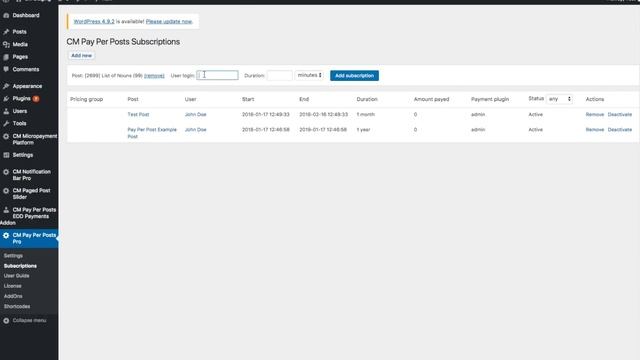This screenshot has width=640, height=360.
Task: Click the Appearance brush icon
Action: [x=6, y=86]
